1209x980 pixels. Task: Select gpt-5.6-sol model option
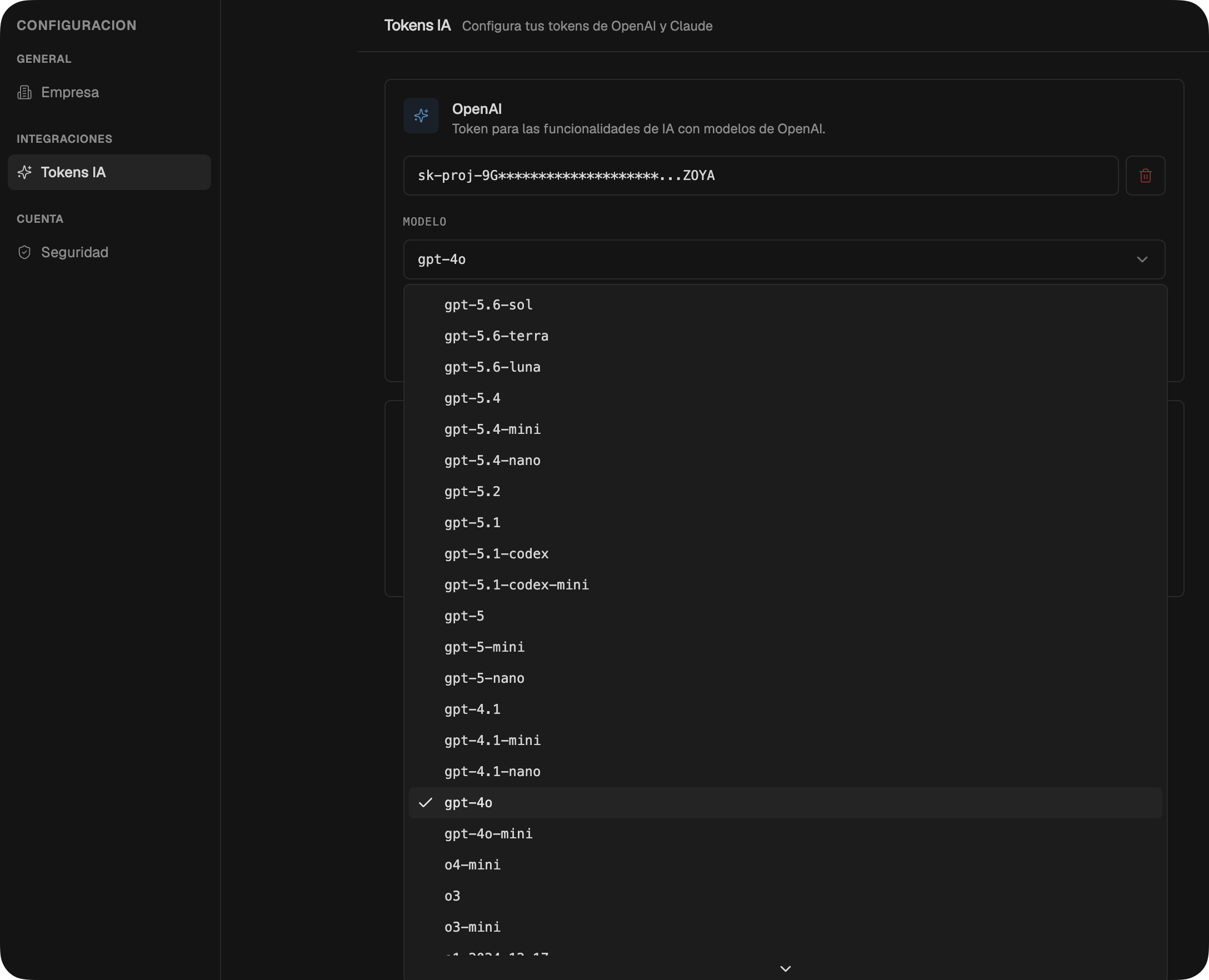(785, 305)
